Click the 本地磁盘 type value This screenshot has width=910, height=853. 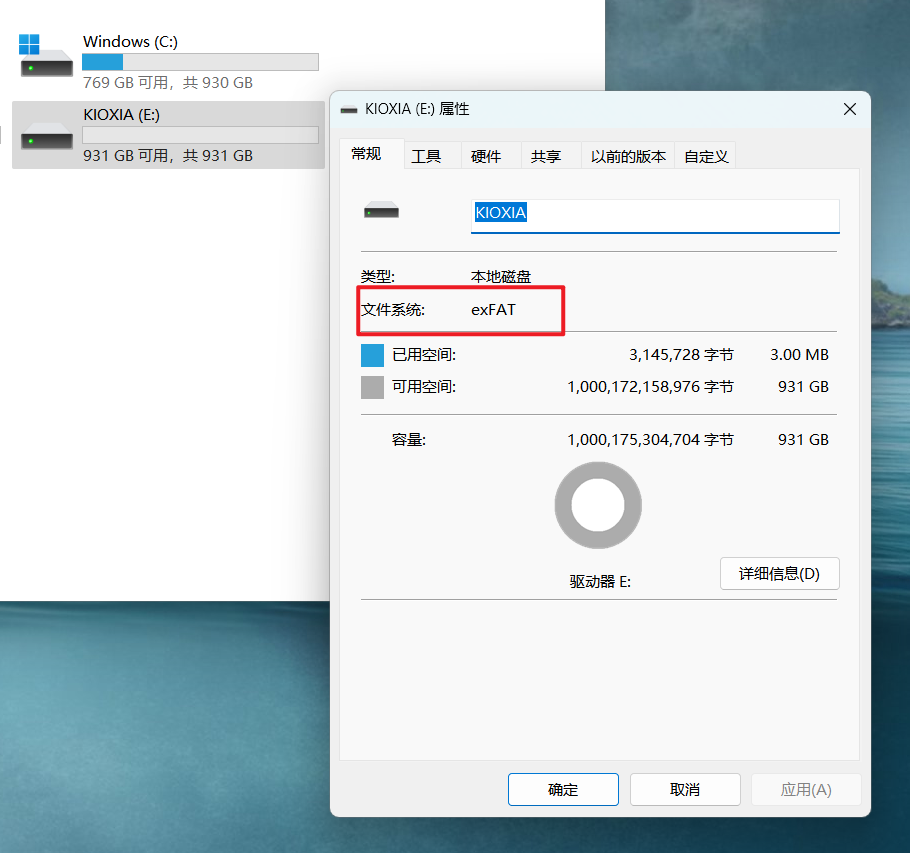(x=500, y=277)
